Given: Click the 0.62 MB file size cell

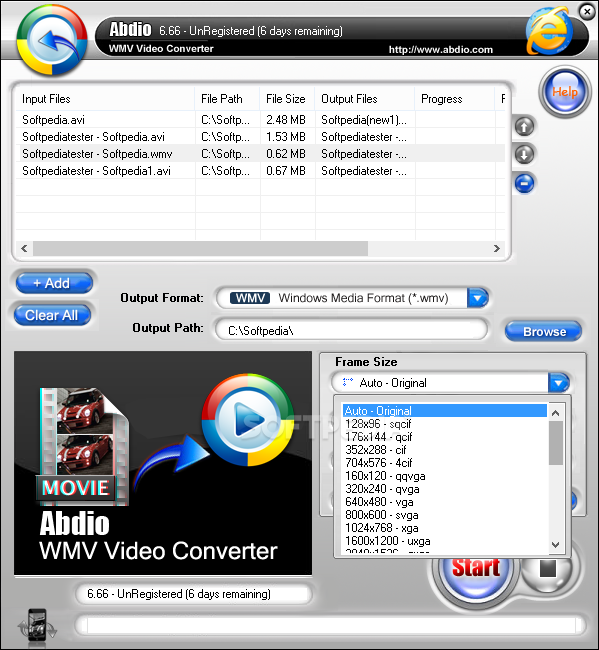Looking at the screenshot, I should (x=286, y=154).
